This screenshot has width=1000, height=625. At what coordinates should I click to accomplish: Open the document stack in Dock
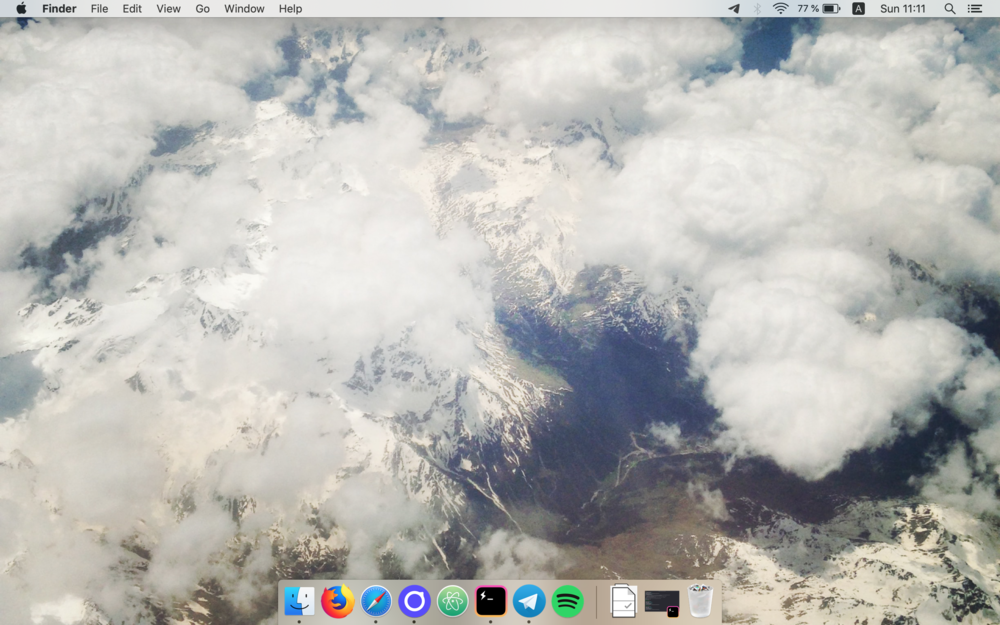623,601
